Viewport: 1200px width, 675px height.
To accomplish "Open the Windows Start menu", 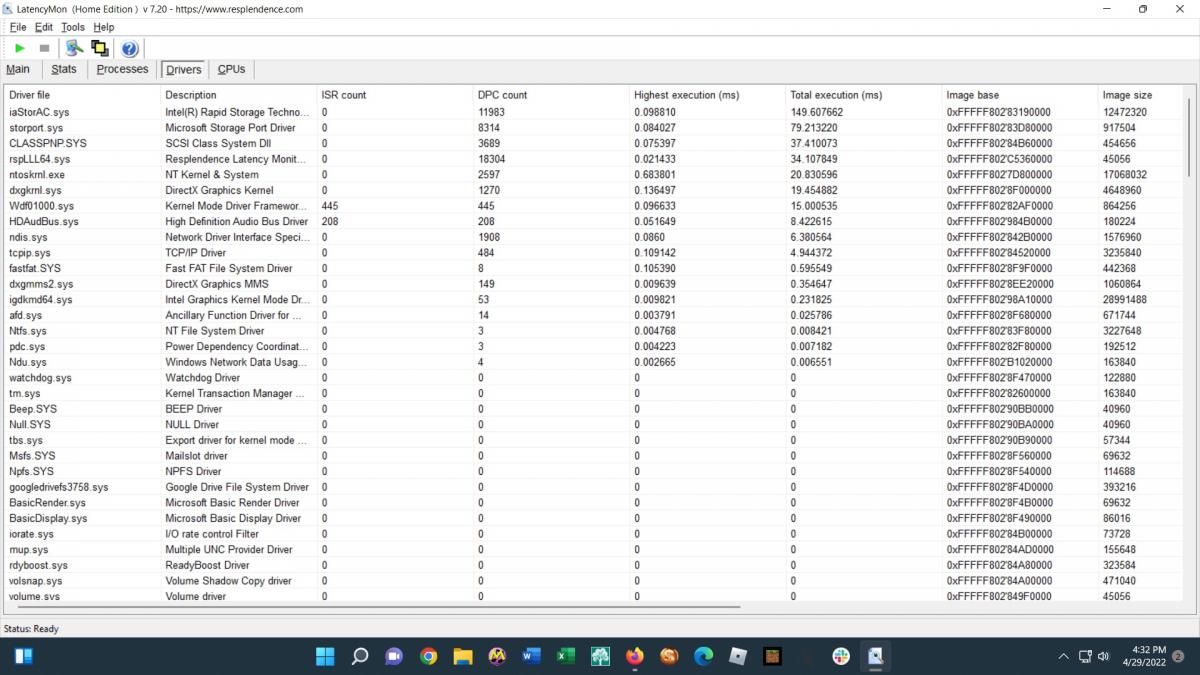I will click(325, 656).
